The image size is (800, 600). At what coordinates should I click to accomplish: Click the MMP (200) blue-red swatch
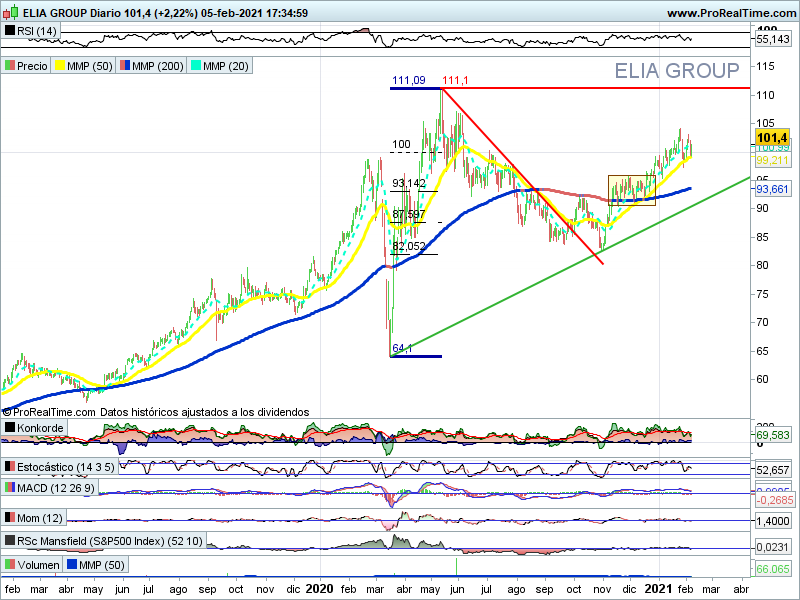coord(124,65)
